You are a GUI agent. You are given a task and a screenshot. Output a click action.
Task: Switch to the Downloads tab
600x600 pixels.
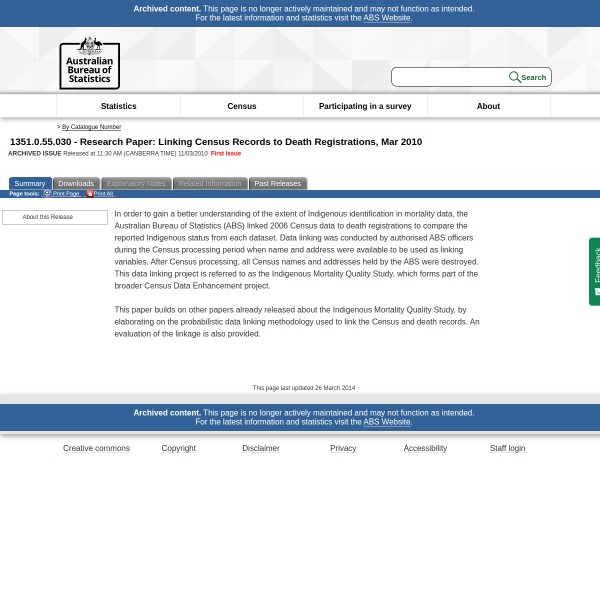76,184
